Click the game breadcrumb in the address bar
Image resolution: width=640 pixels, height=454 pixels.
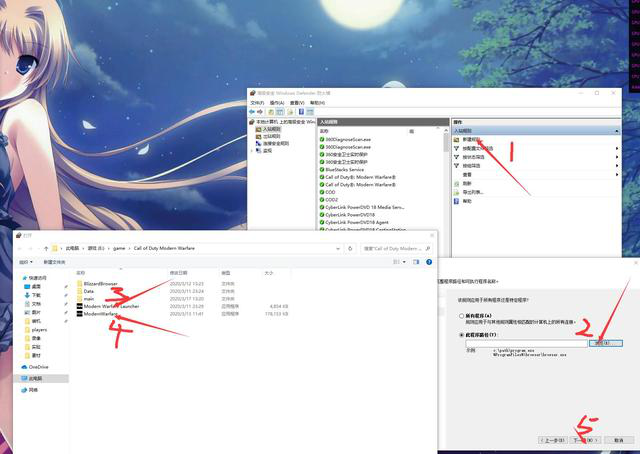click(x=119, y=248)
